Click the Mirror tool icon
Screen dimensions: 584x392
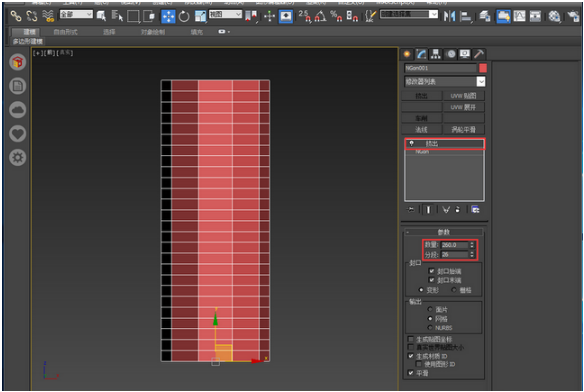point(450,16)
